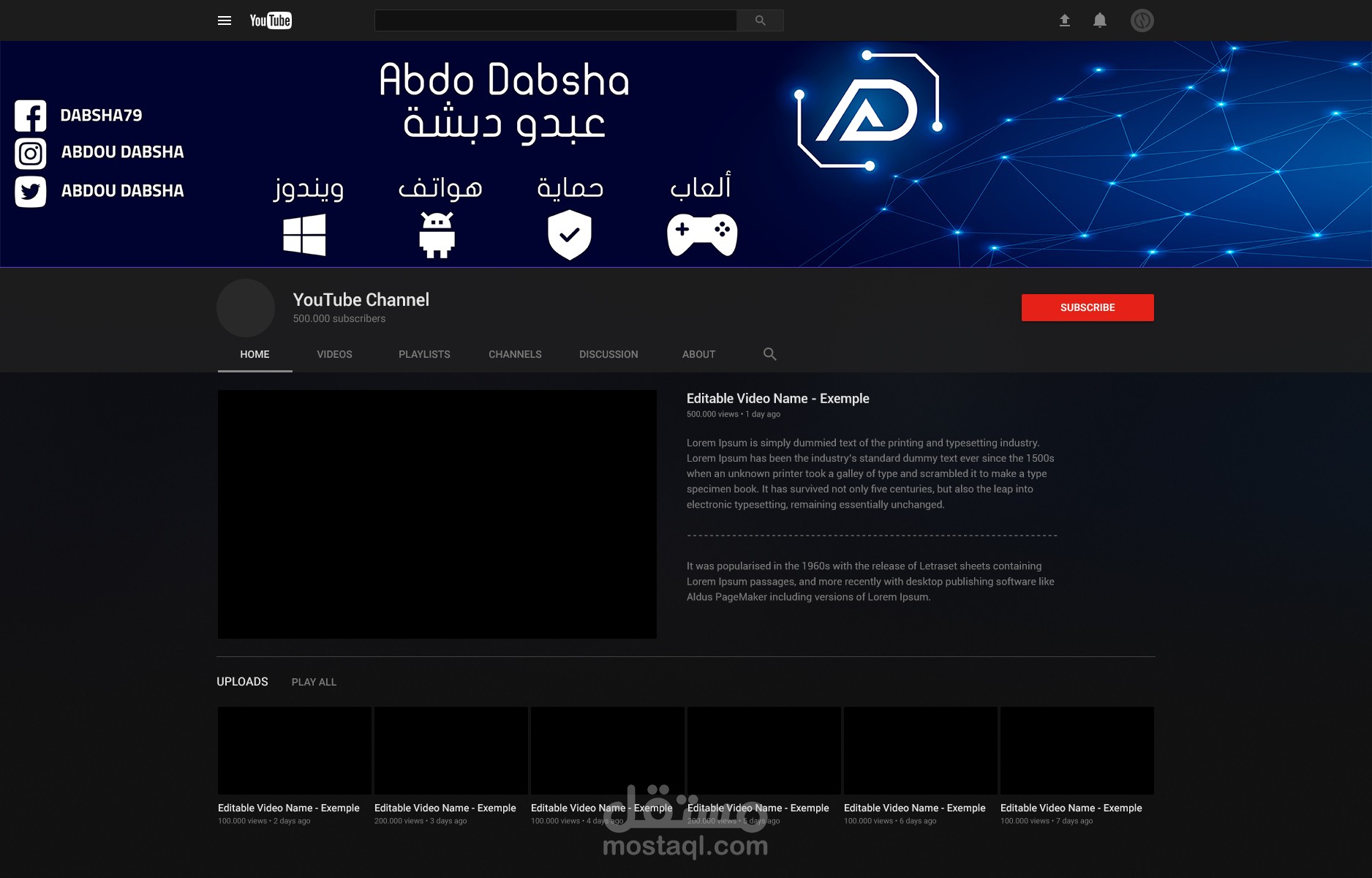The width and height of the screenshot is (1372, 878).
Task: Click the 100.000 views • 2 days ago text
Action: click(264, 821)
